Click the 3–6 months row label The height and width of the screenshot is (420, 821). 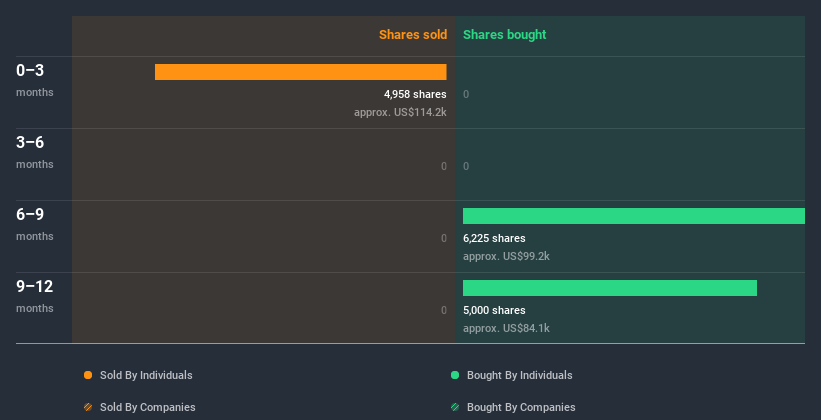click(x=35, y=152)
